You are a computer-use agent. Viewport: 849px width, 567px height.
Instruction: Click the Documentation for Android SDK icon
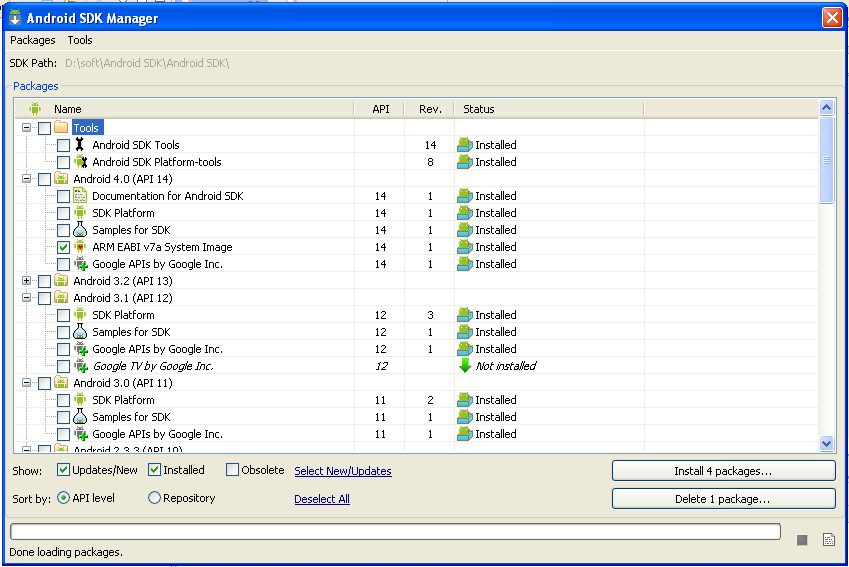coord(80,195)
